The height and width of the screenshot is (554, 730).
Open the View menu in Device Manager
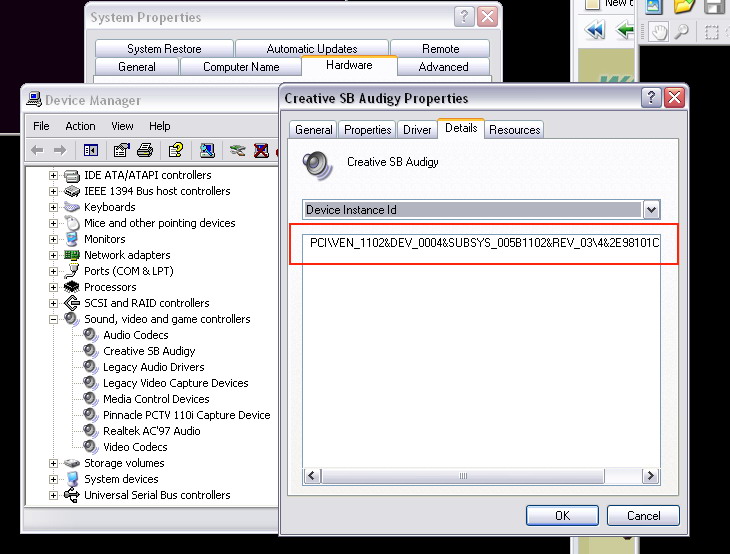point(122,126)
